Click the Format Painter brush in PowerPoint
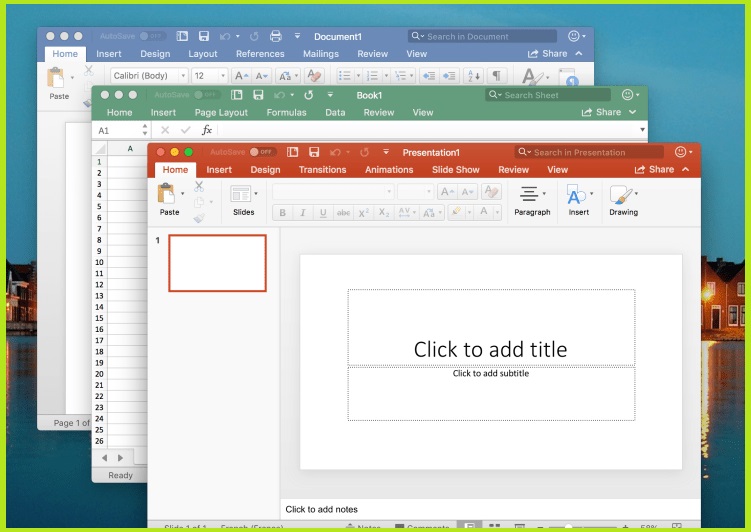 (199, 218)
